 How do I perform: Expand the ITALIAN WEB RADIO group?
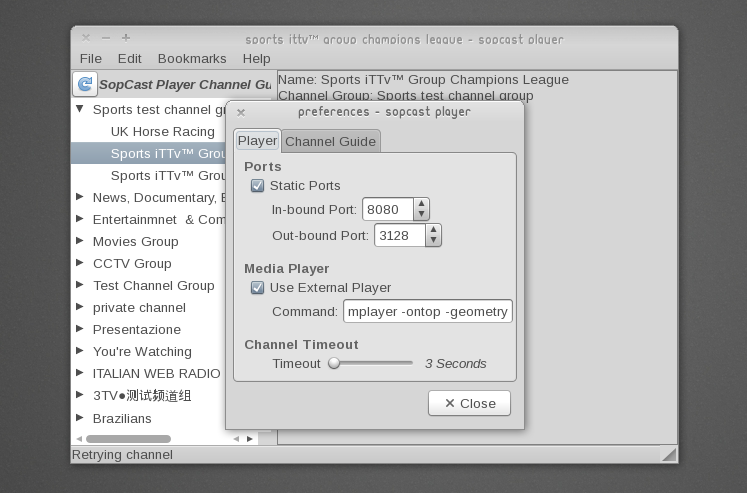click(80, 372)
